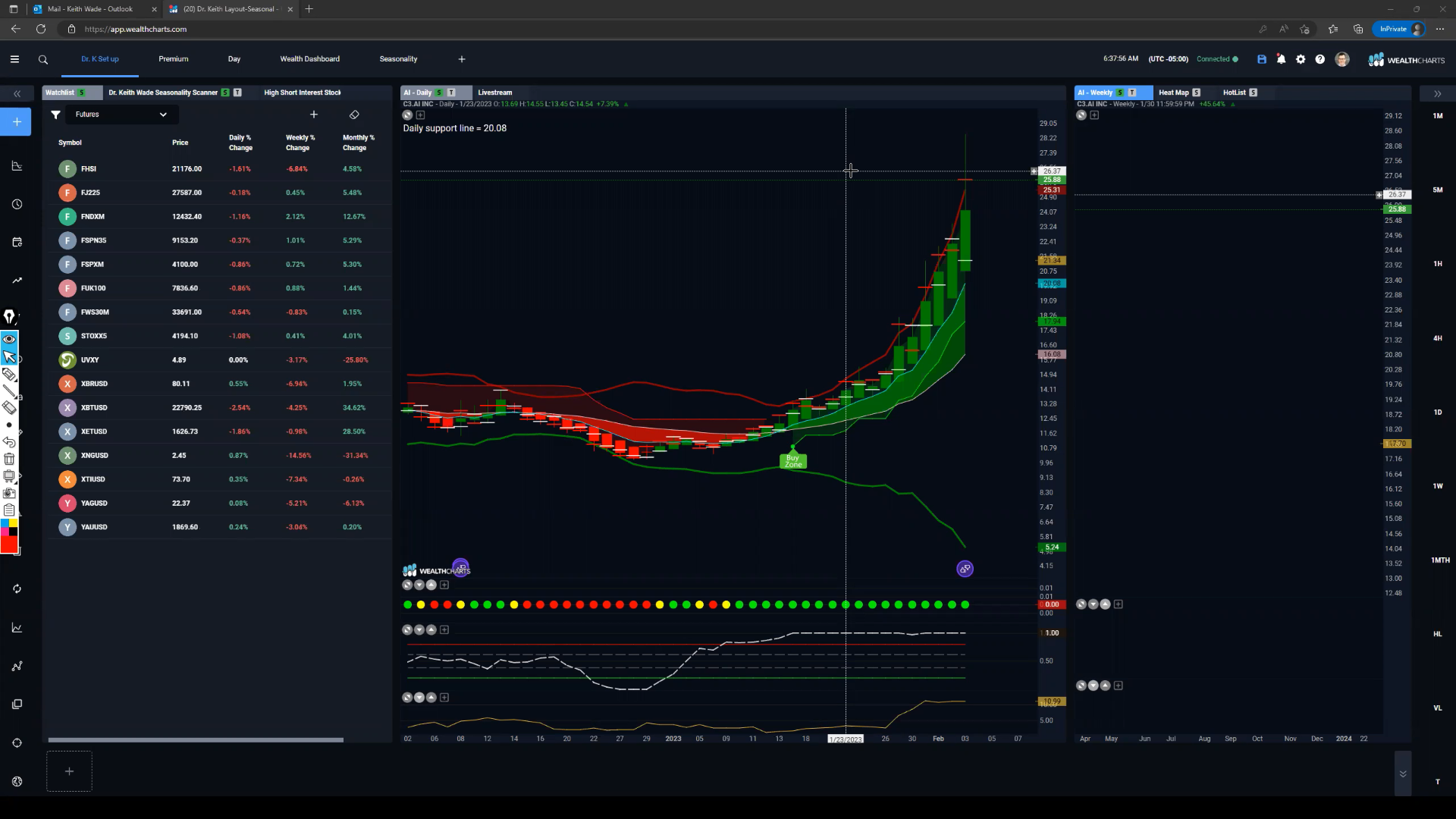Toggle the T badge on AI - Weekly tab
This screenshot has width=1456, height=819.
1132,93
